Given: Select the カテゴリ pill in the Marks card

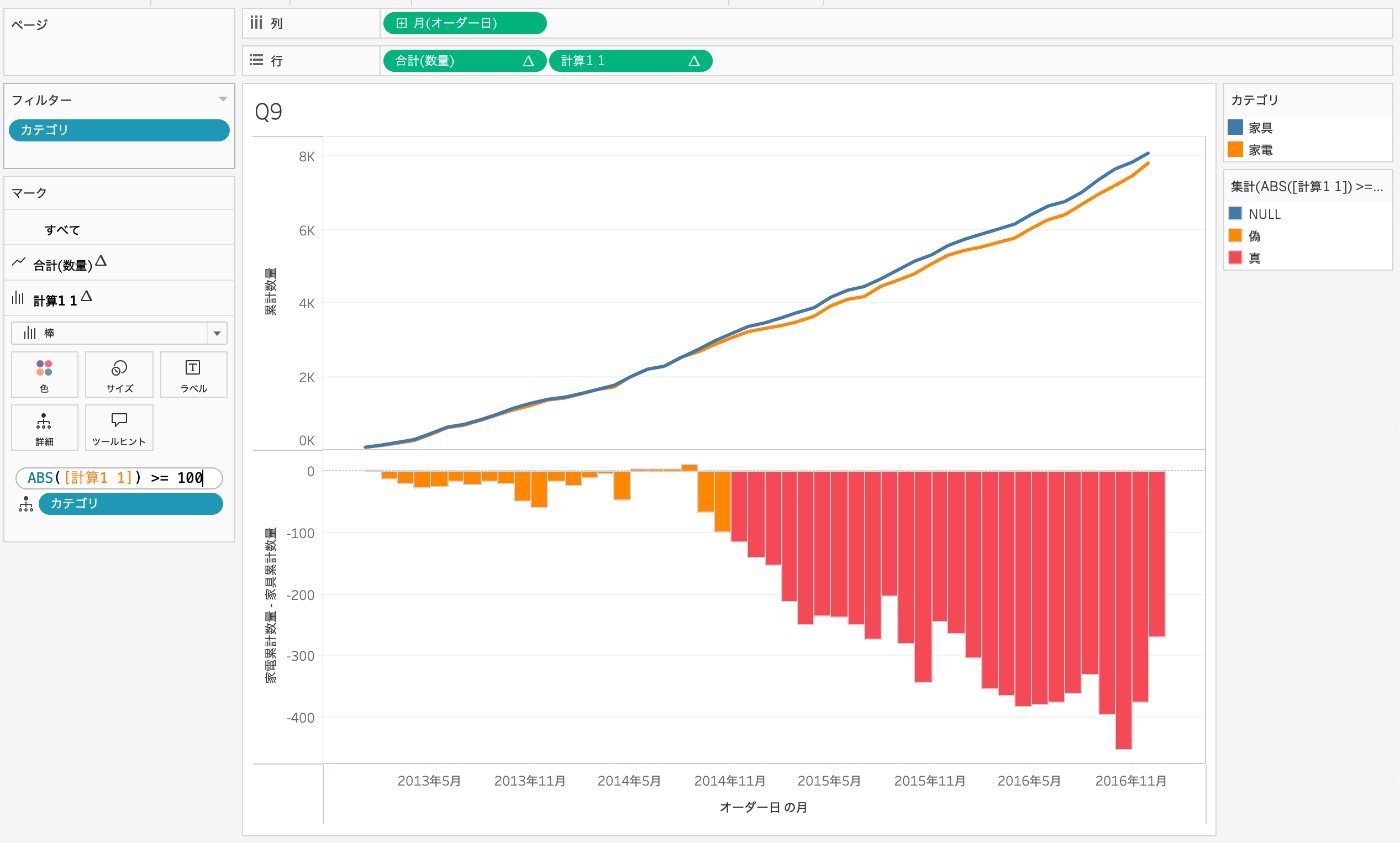Looking at the screenshot, I should click(130, 504).
